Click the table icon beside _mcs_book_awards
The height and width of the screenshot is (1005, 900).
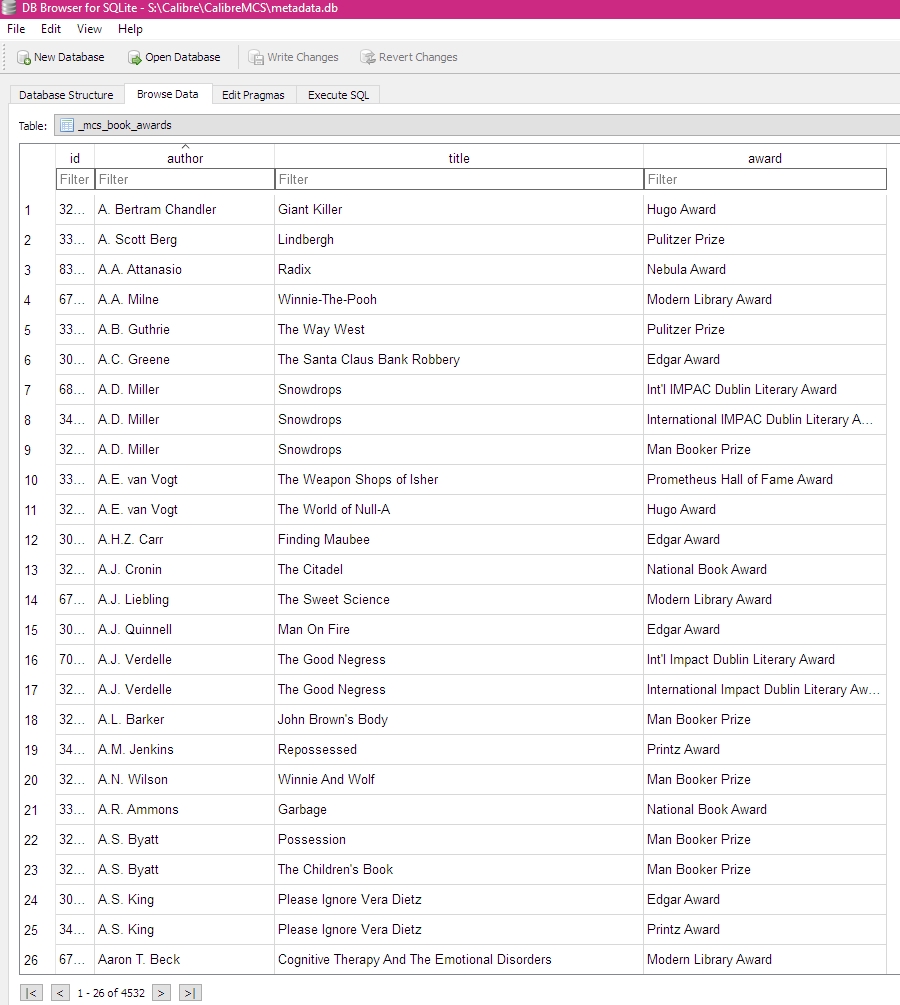tap(67, 125)
